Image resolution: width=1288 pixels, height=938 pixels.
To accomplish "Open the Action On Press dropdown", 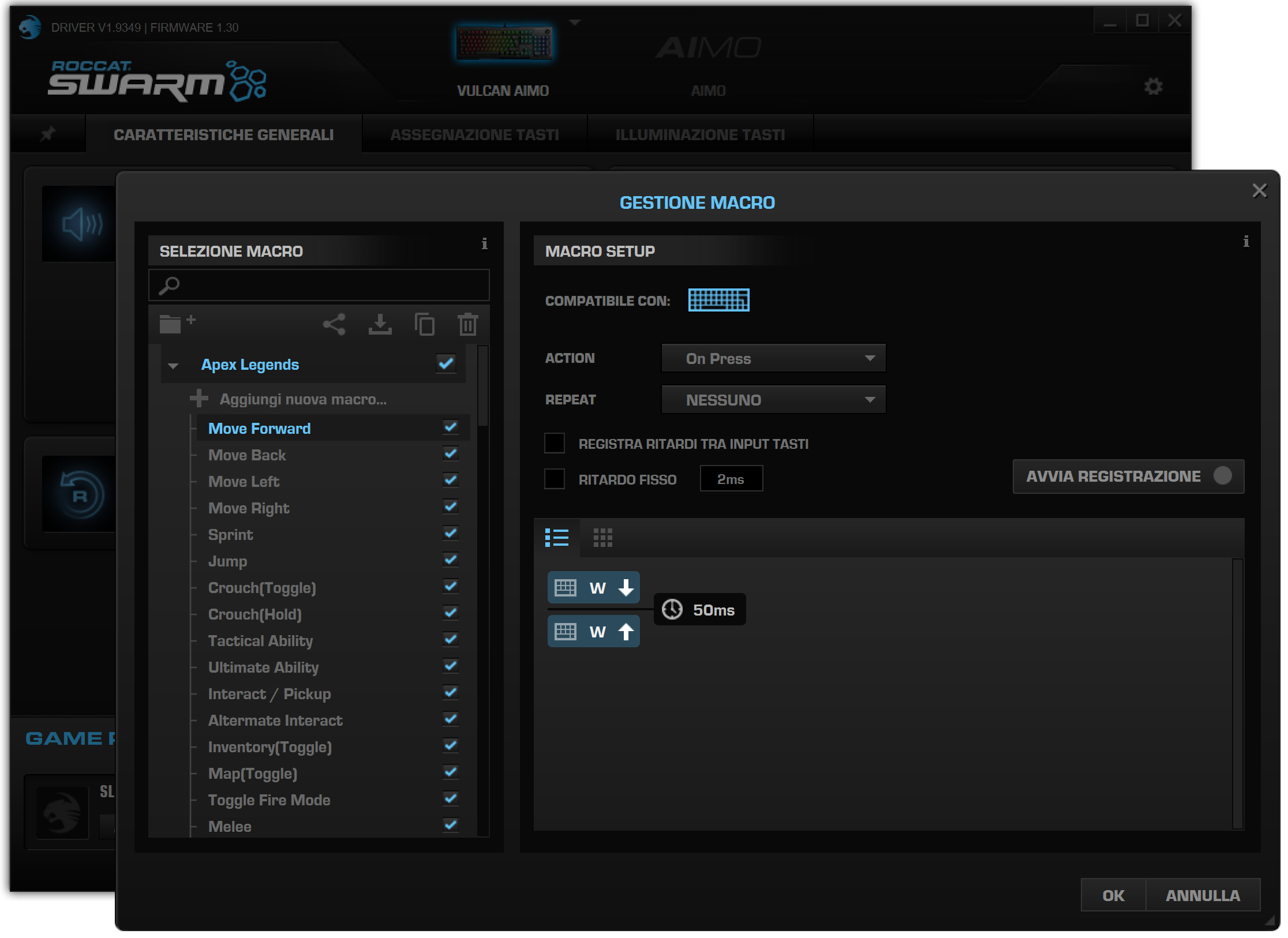I will pyautogui.click(x=773, y=358).
